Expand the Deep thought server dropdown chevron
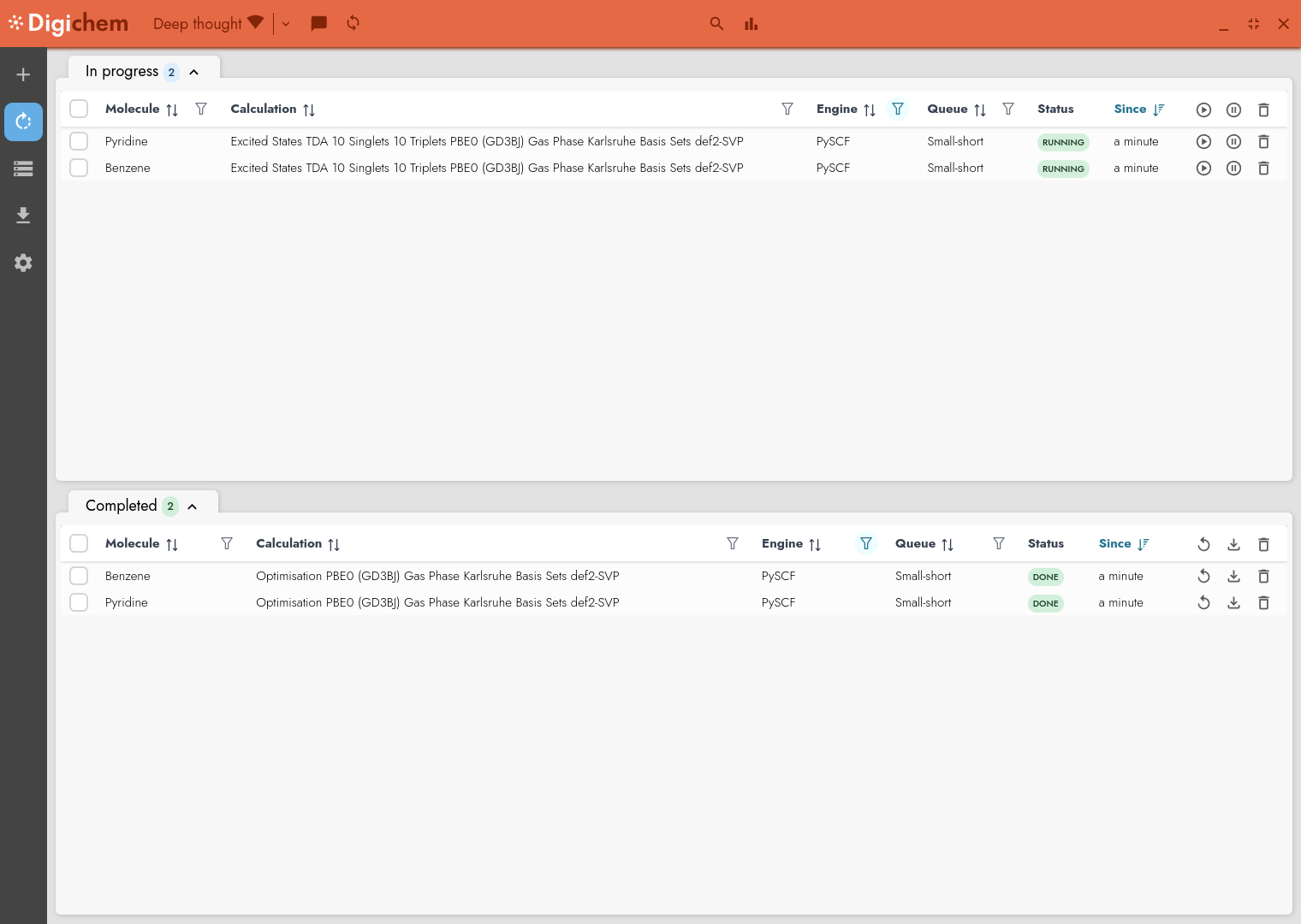Image resolution: width=1301 pixels, height=924 pixels. point(286,24)
